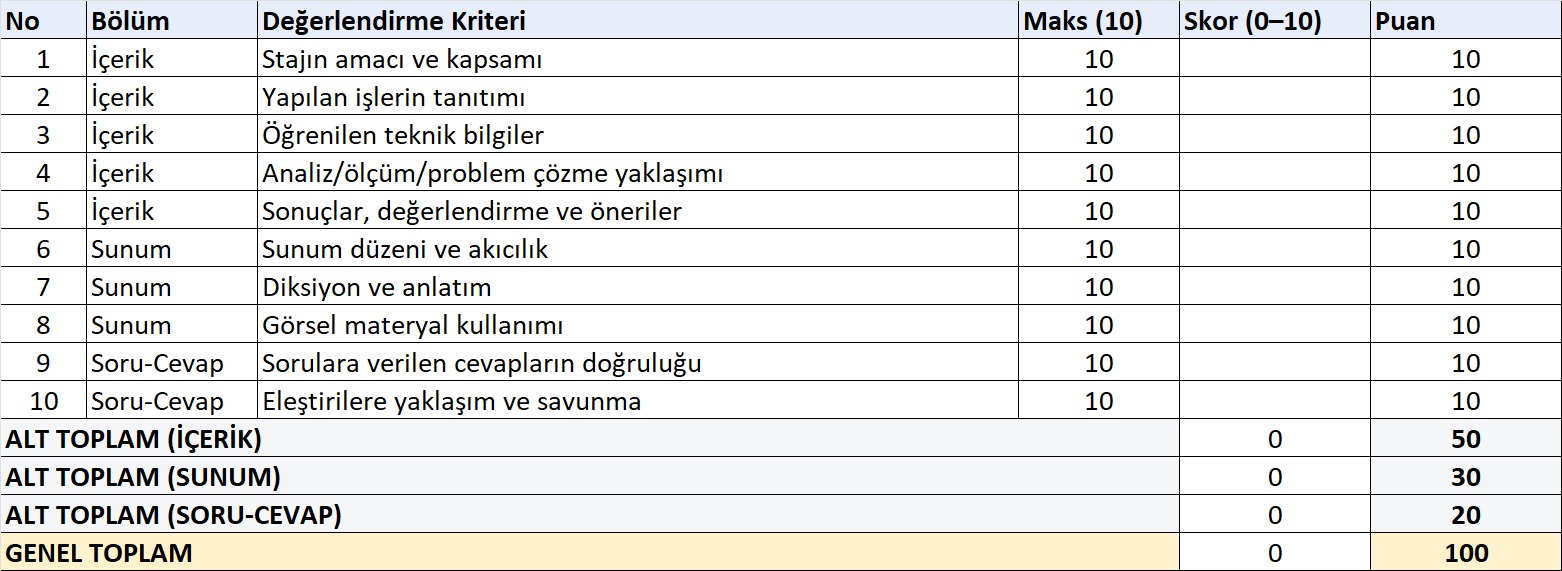Click the 'ALT TOPLAM (İÇERİK)' label row
This screenshot has width=1562, height=571.
click(135, 439)
